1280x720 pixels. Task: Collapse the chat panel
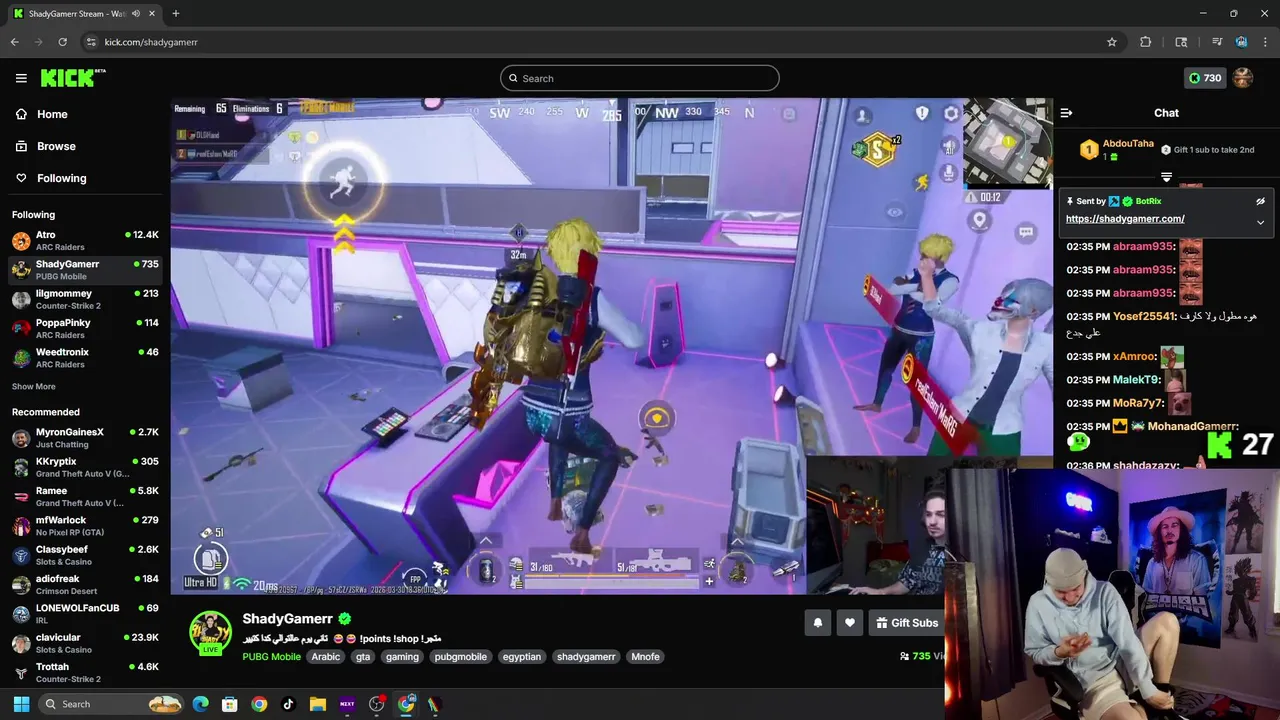1066,113
